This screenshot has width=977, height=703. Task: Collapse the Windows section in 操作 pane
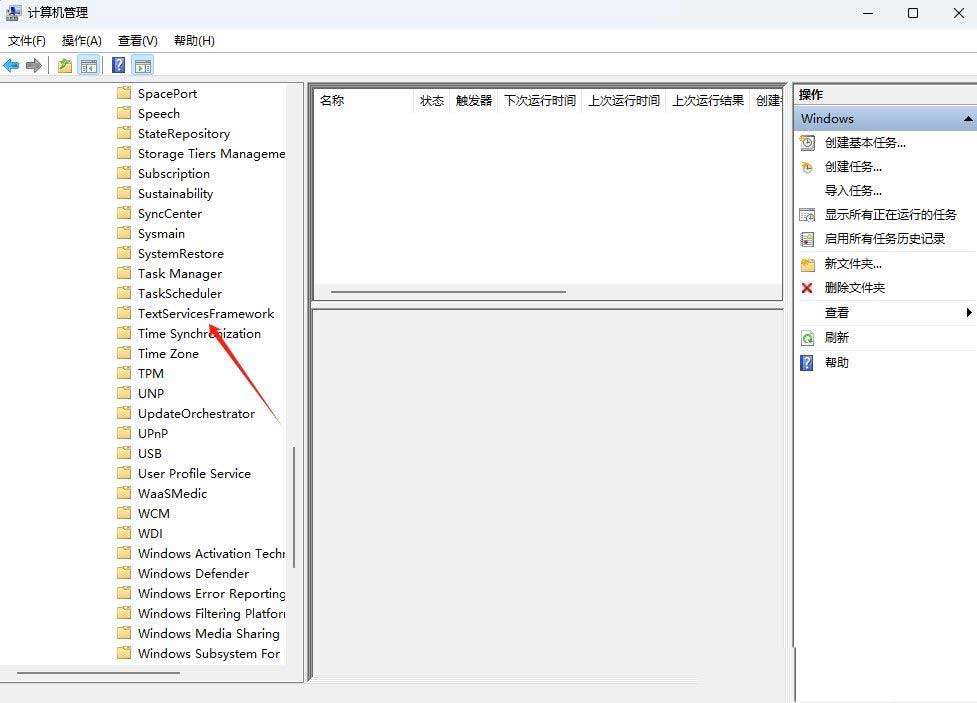click(x=967, y=119)
